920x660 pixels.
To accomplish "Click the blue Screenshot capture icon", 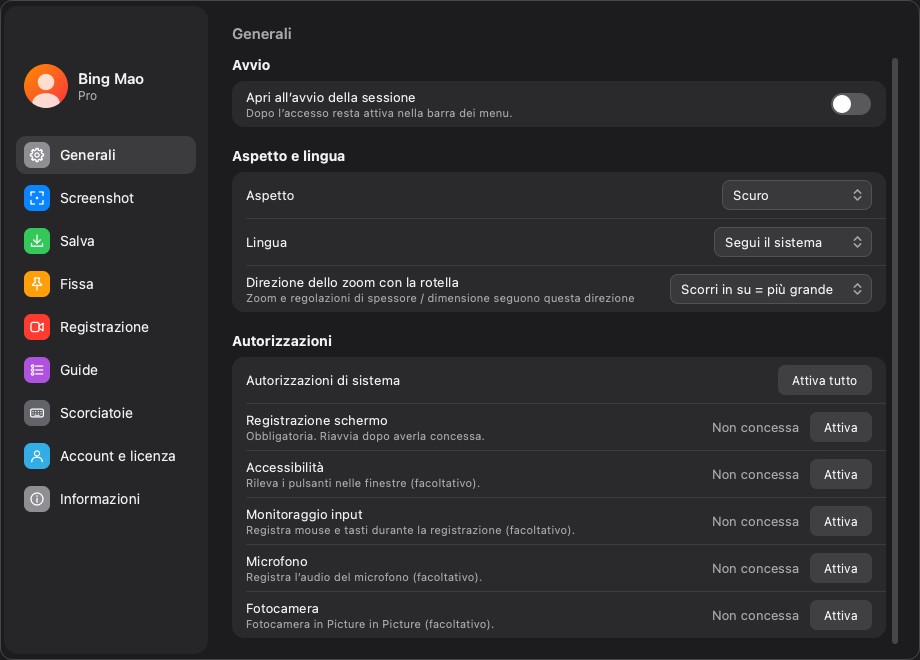I will [37, 198].
